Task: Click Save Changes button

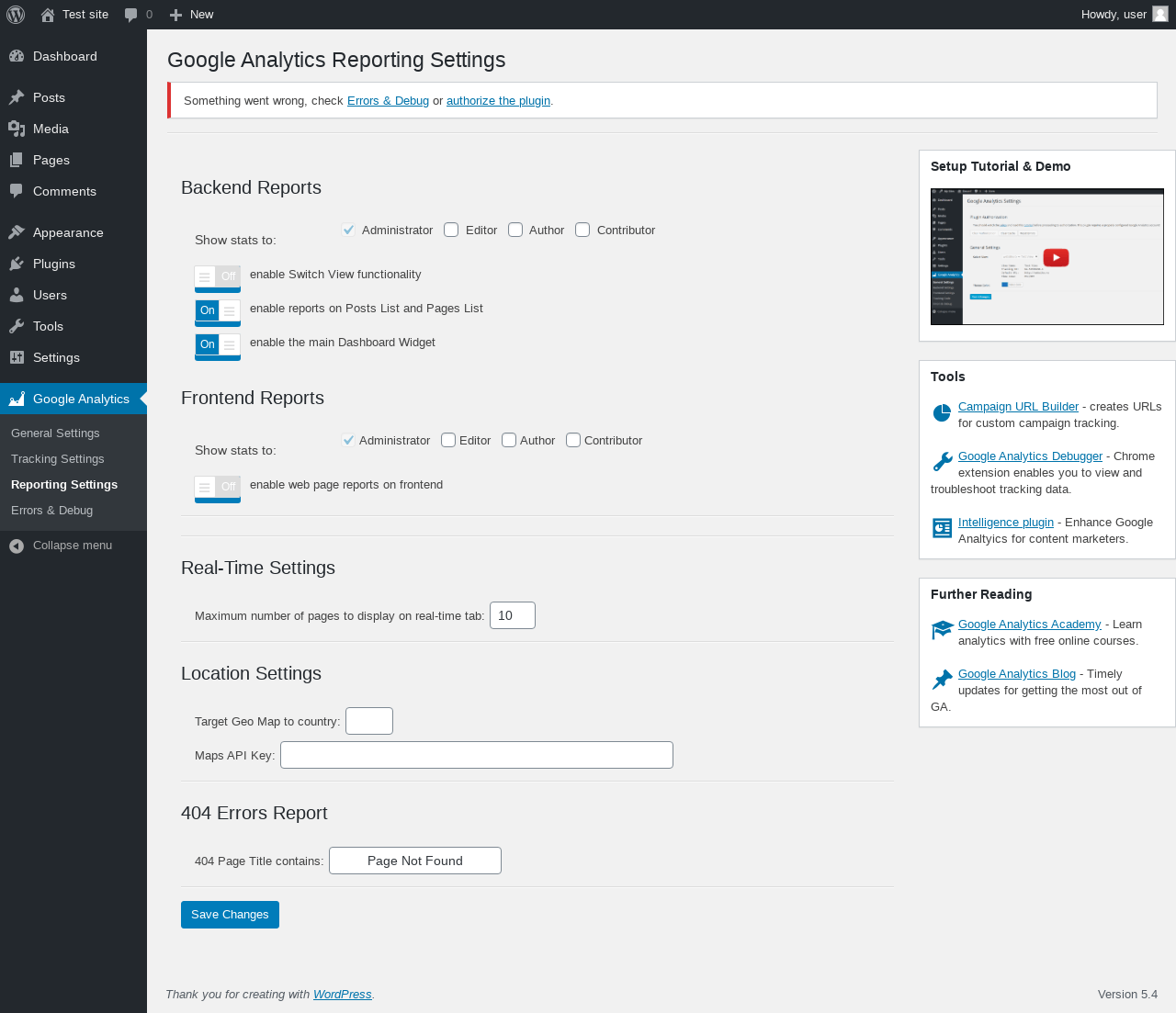Action: pyautogui.click(x=230, y=915)
